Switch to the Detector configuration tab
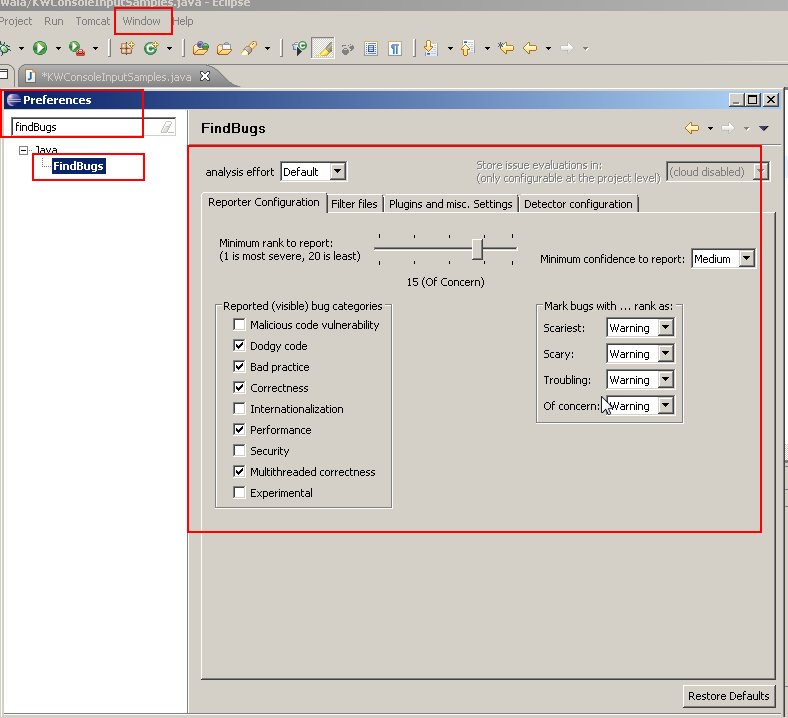788x718 pixels. [x=578, y=204]
